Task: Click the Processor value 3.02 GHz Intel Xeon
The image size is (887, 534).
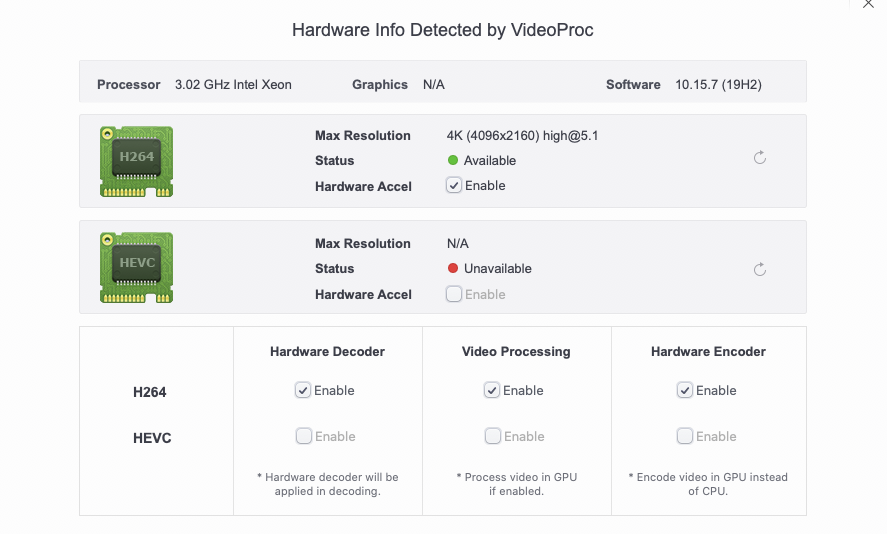Action: [x=233, y=84]
